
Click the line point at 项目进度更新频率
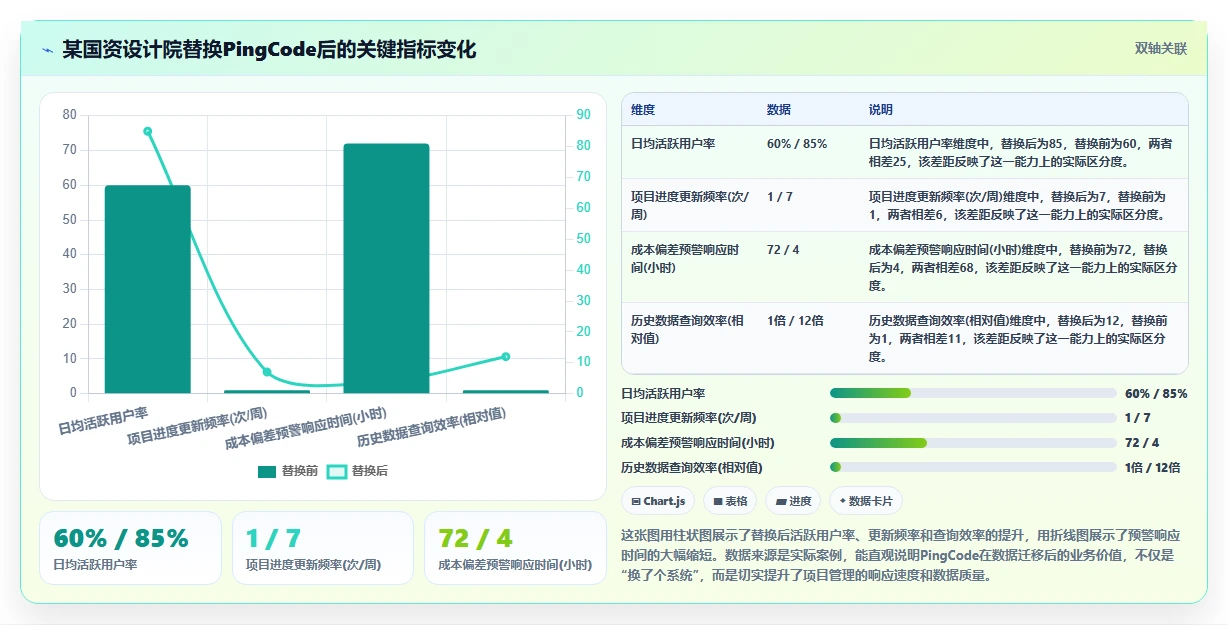(267, 372)
